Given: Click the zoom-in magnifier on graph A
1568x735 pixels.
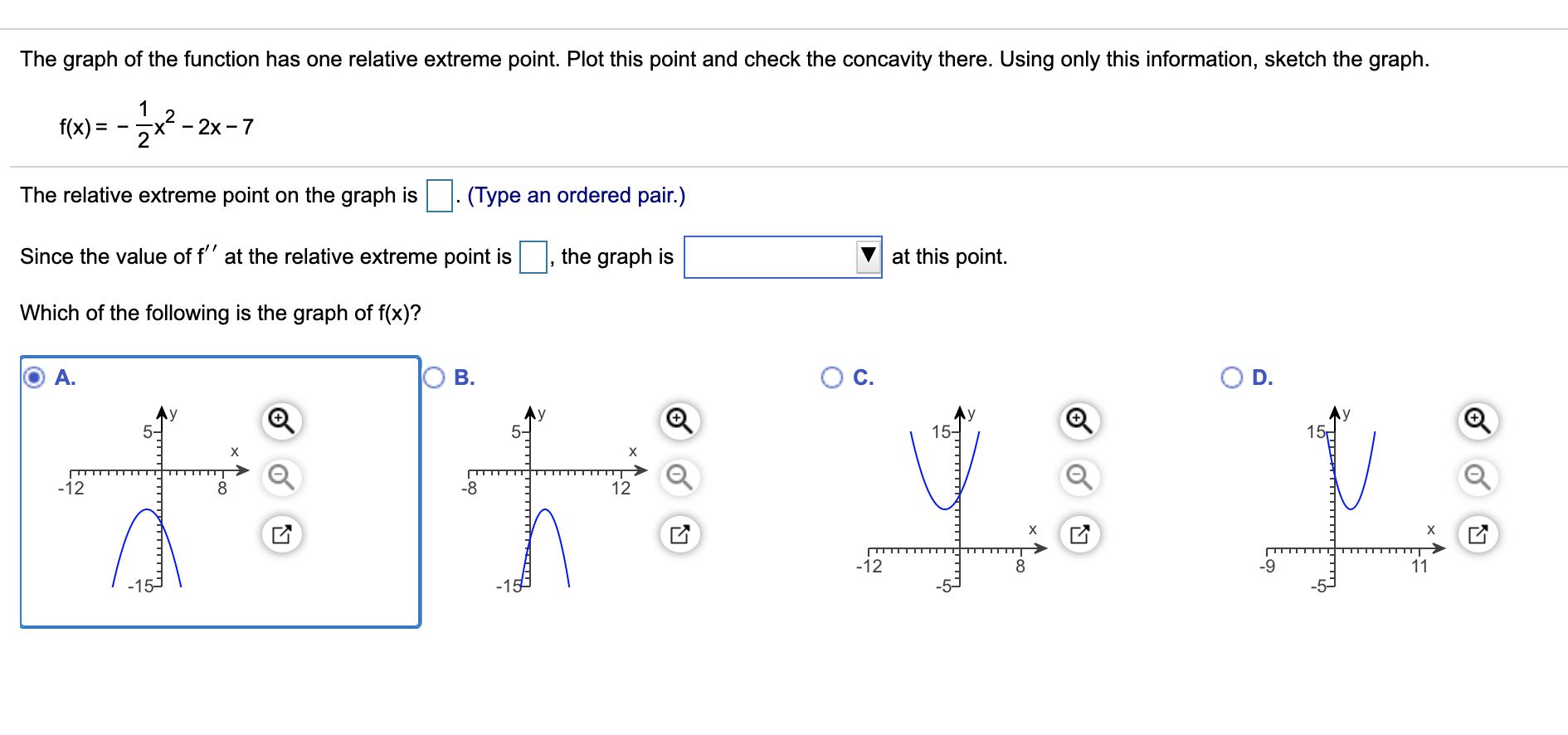Looking at the screenshot, I should pos(282,421).
